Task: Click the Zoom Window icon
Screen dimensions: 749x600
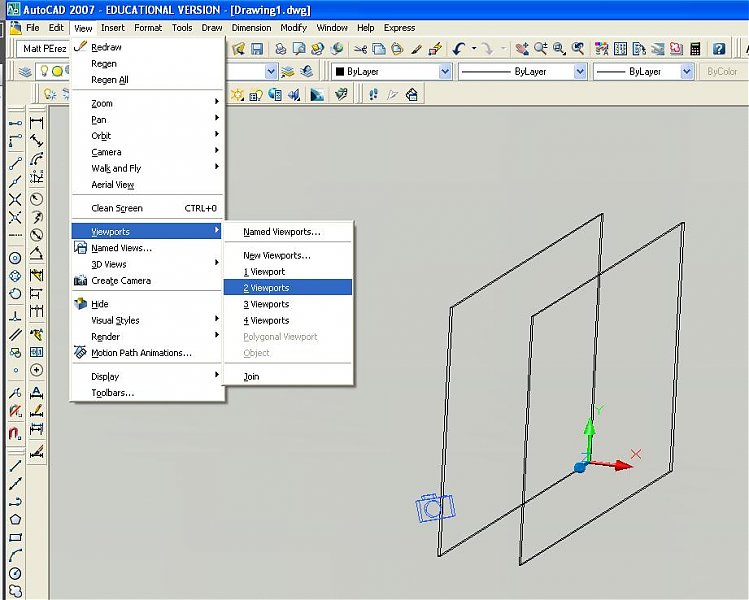Action: [559, 49]
